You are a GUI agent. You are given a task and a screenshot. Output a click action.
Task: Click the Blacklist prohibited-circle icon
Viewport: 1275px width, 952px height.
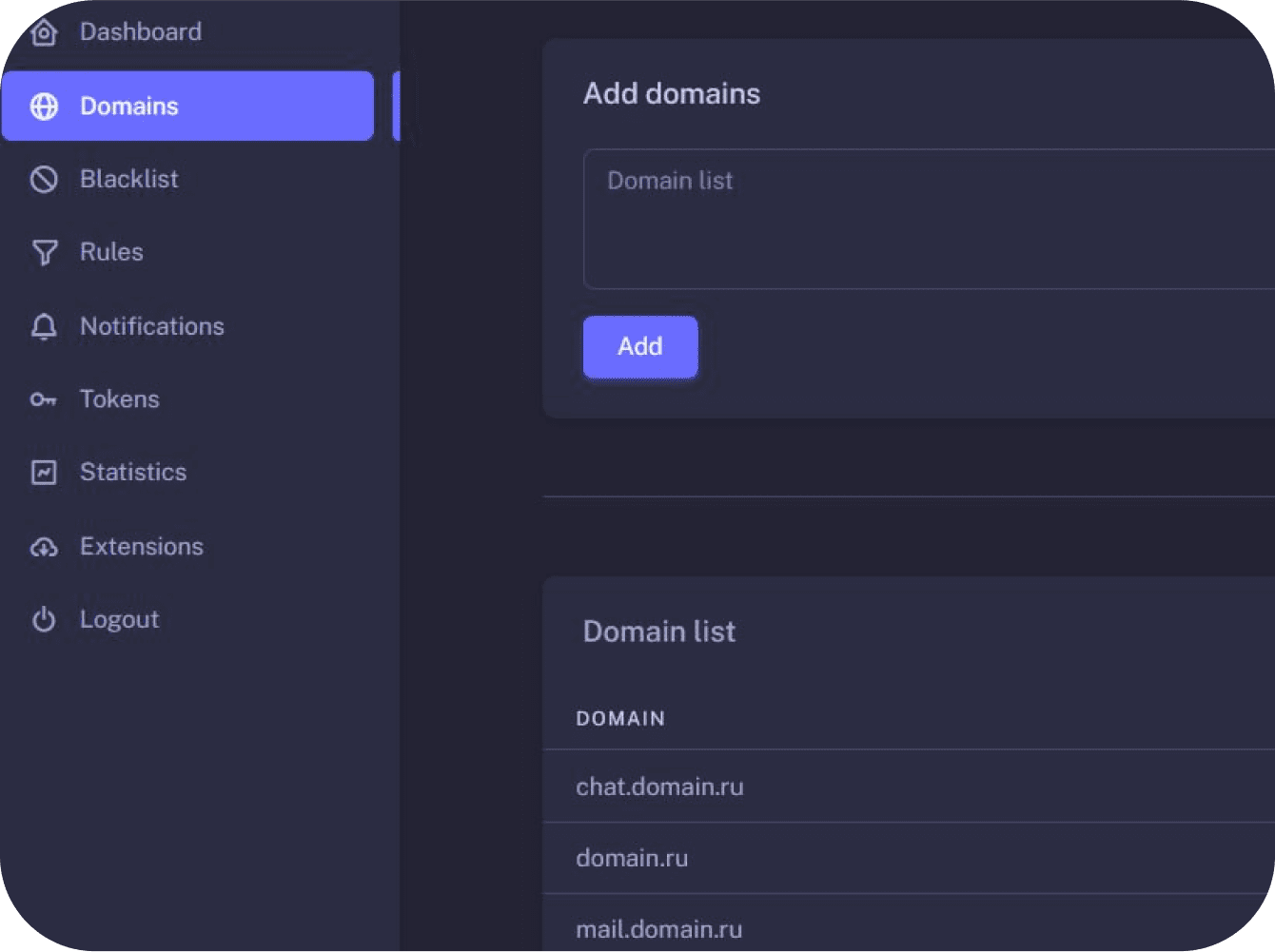[x=44, y=180]
